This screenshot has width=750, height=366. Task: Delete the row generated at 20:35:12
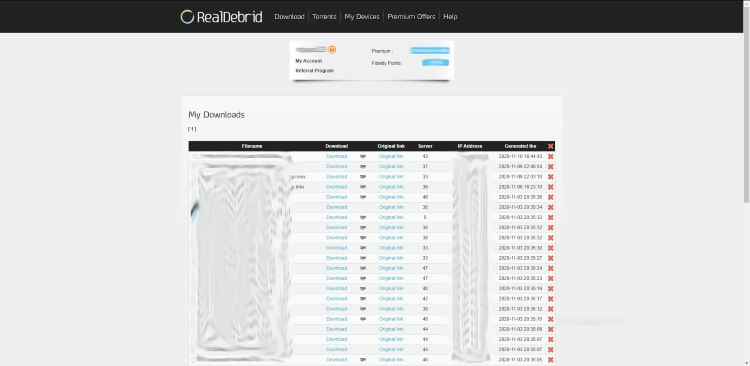551,309
